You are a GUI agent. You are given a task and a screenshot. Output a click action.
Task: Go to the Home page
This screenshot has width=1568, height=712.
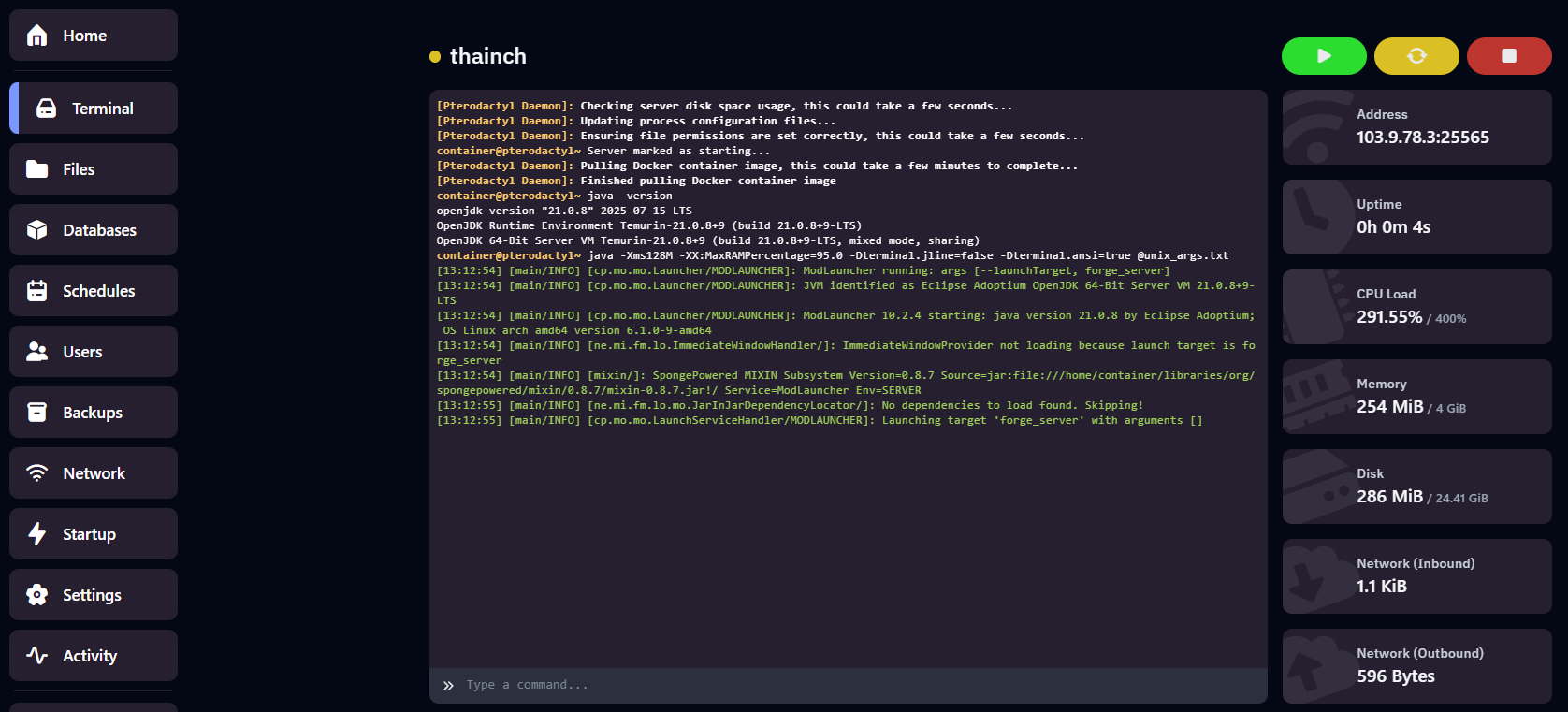point(93,36)
